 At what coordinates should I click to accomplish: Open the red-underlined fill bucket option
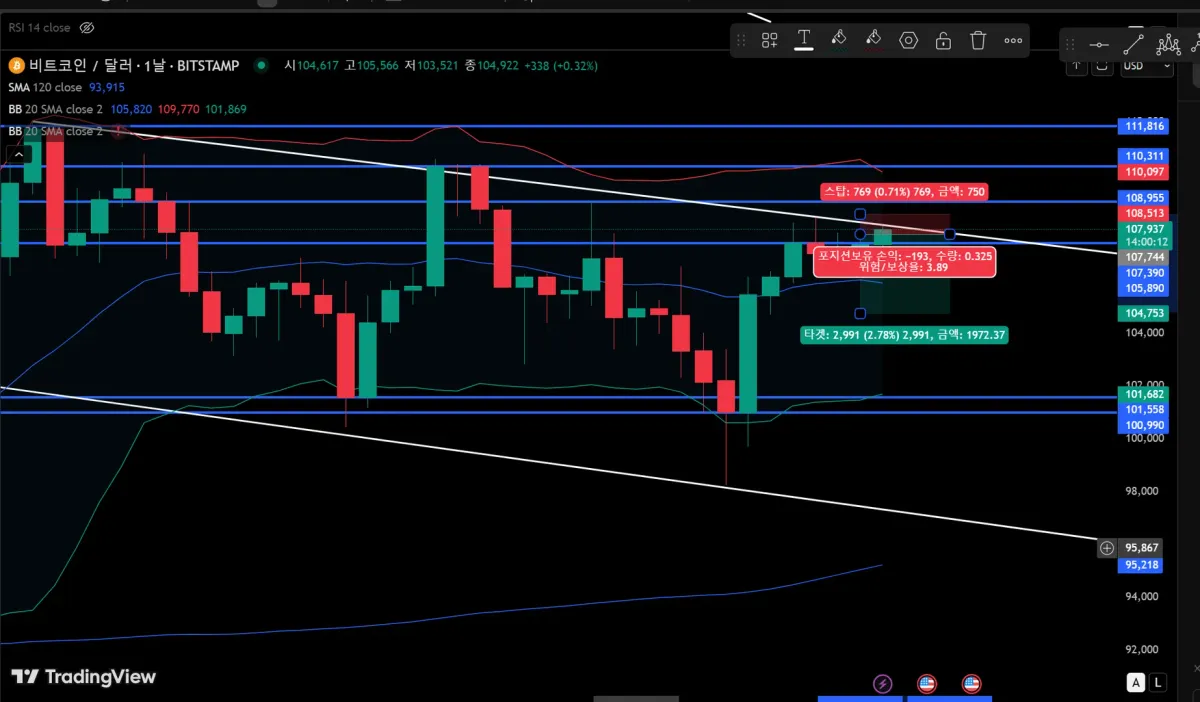[873, 39]
